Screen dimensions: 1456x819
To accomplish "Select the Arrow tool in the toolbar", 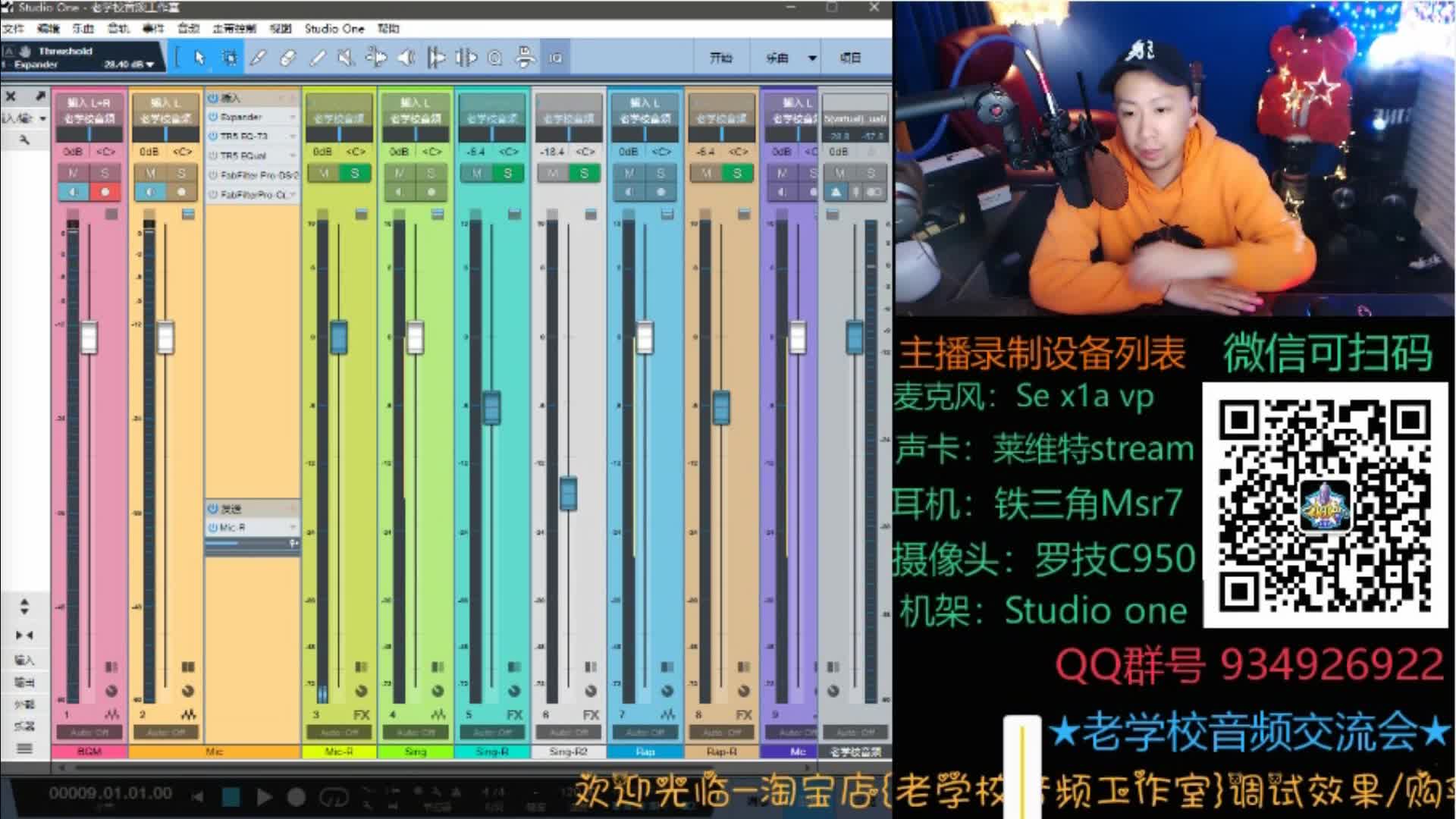I will pos(201,57).
